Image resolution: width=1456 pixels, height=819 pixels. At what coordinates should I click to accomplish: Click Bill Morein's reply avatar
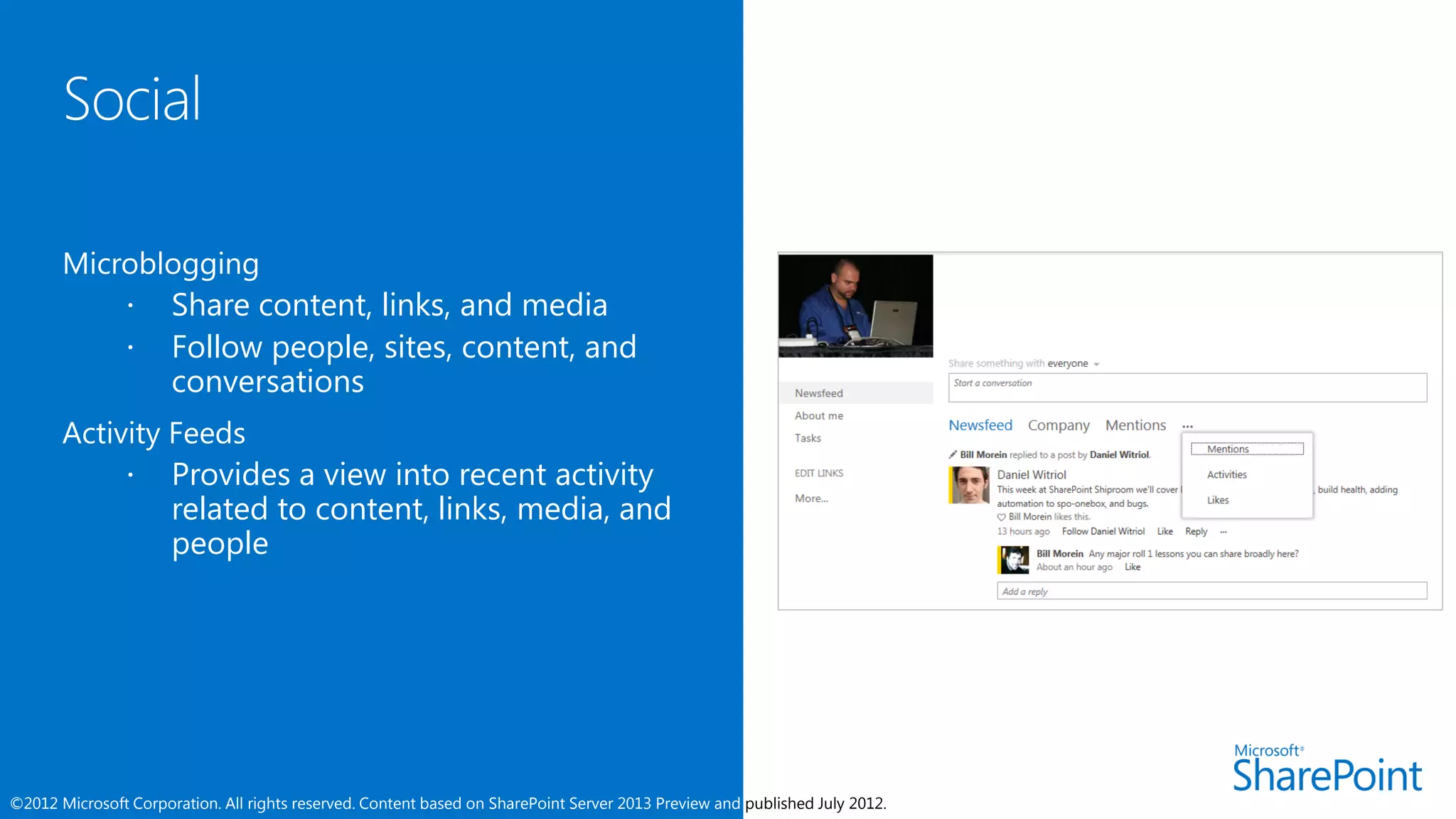click(x=1012, y=560)
